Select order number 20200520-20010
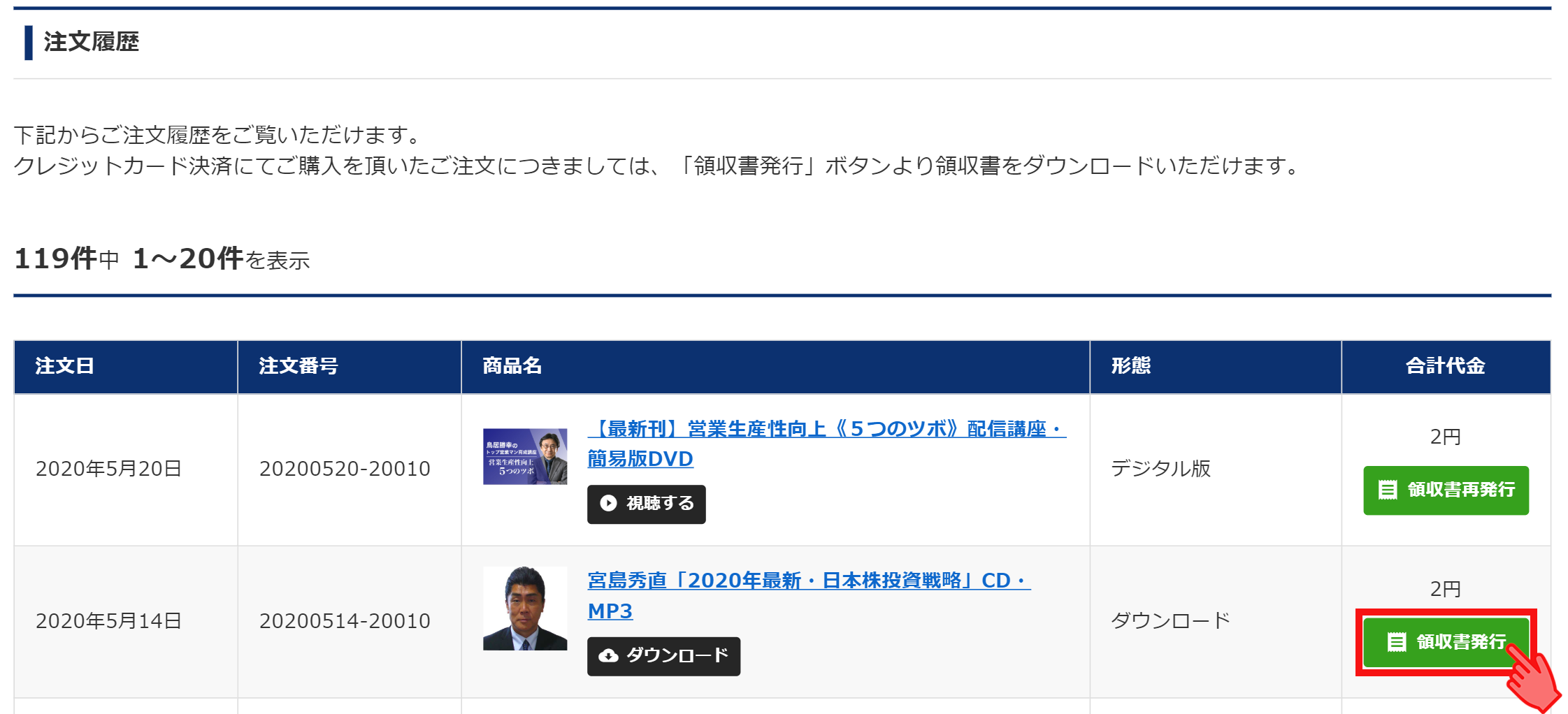Screen dimensions: 1568x714 345,469
